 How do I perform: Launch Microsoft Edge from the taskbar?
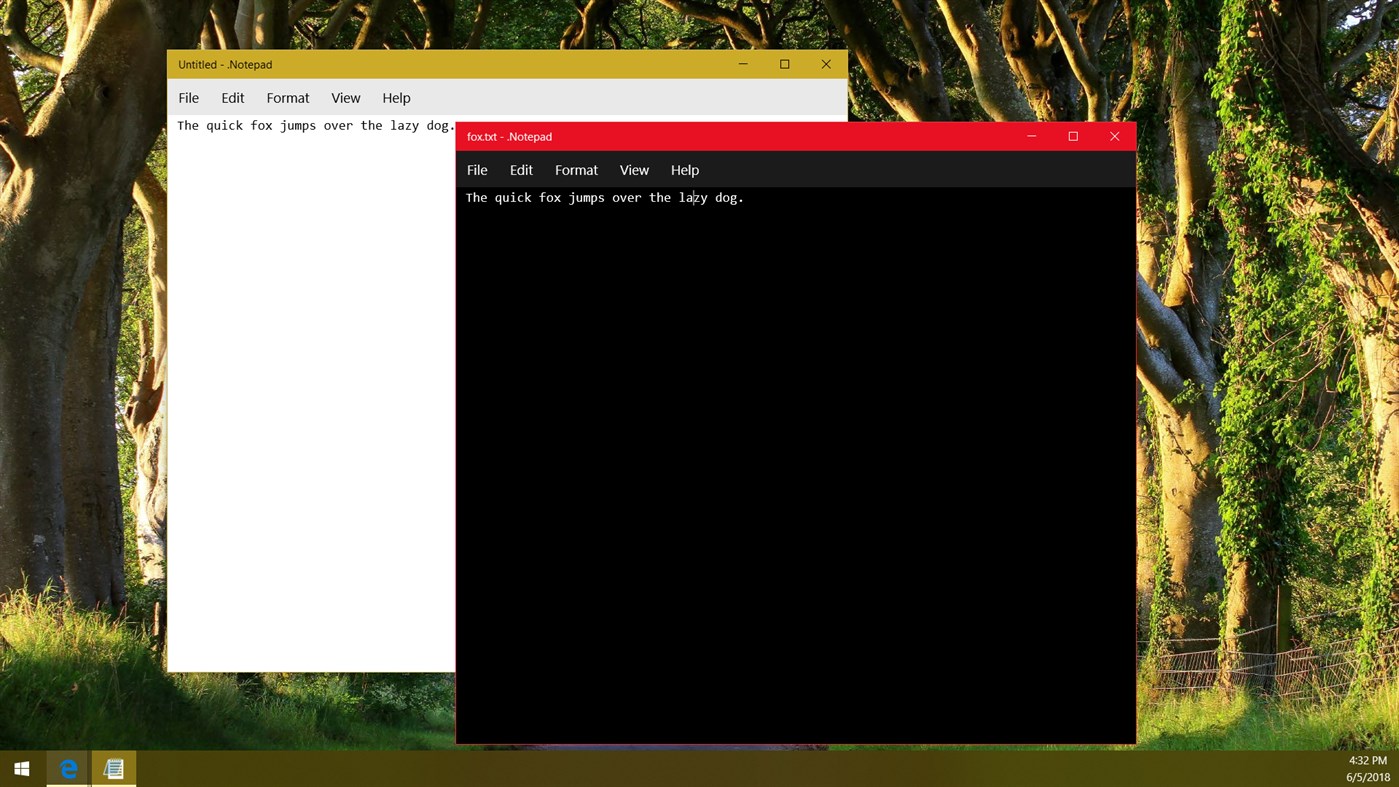coord(68,768)
